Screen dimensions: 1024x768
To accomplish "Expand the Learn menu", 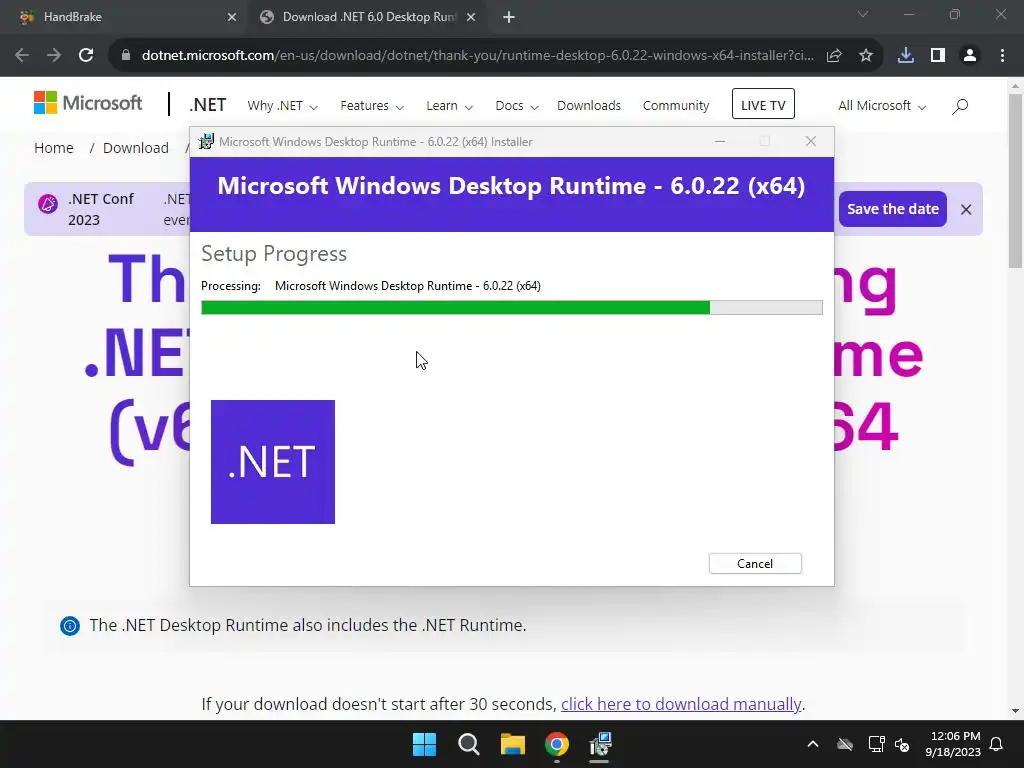I will click(449, 106).
